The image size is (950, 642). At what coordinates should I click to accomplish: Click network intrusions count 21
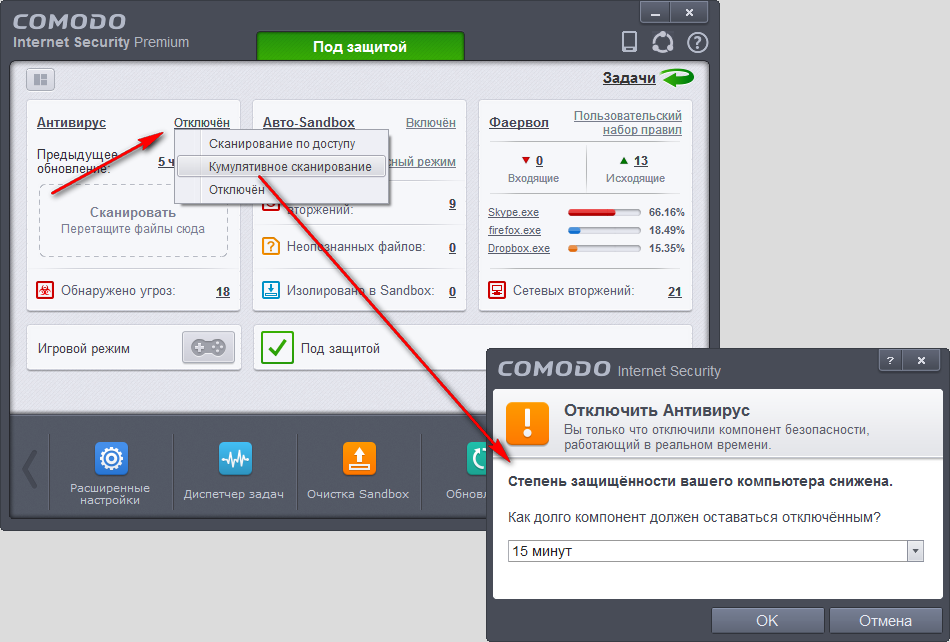coord(675,291)
